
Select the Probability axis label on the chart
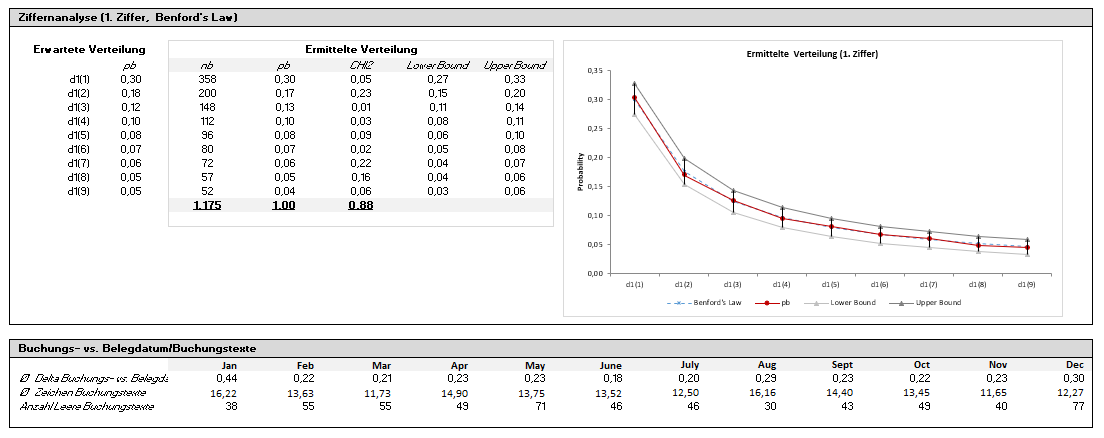[x=581, y=172]
